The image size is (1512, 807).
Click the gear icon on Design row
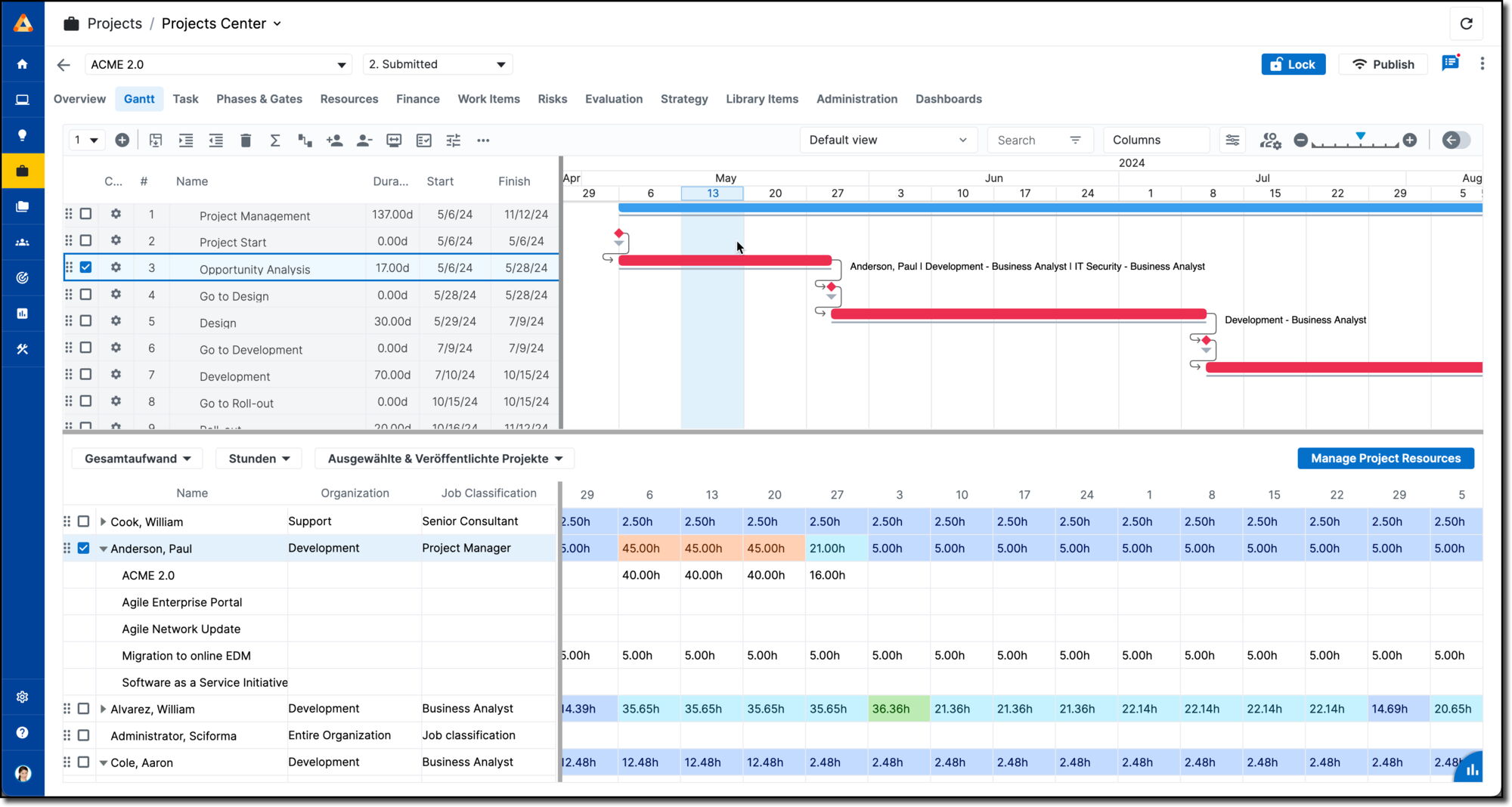point(116,321)
